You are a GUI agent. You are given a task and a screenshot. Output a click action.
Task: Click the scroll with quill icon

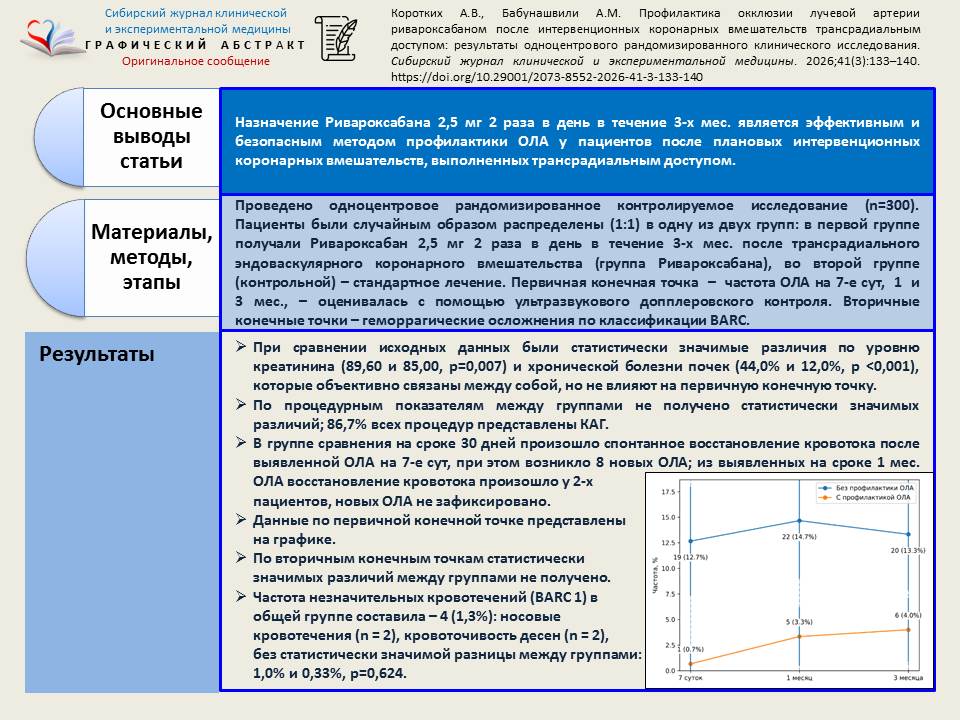click(336, 38)
